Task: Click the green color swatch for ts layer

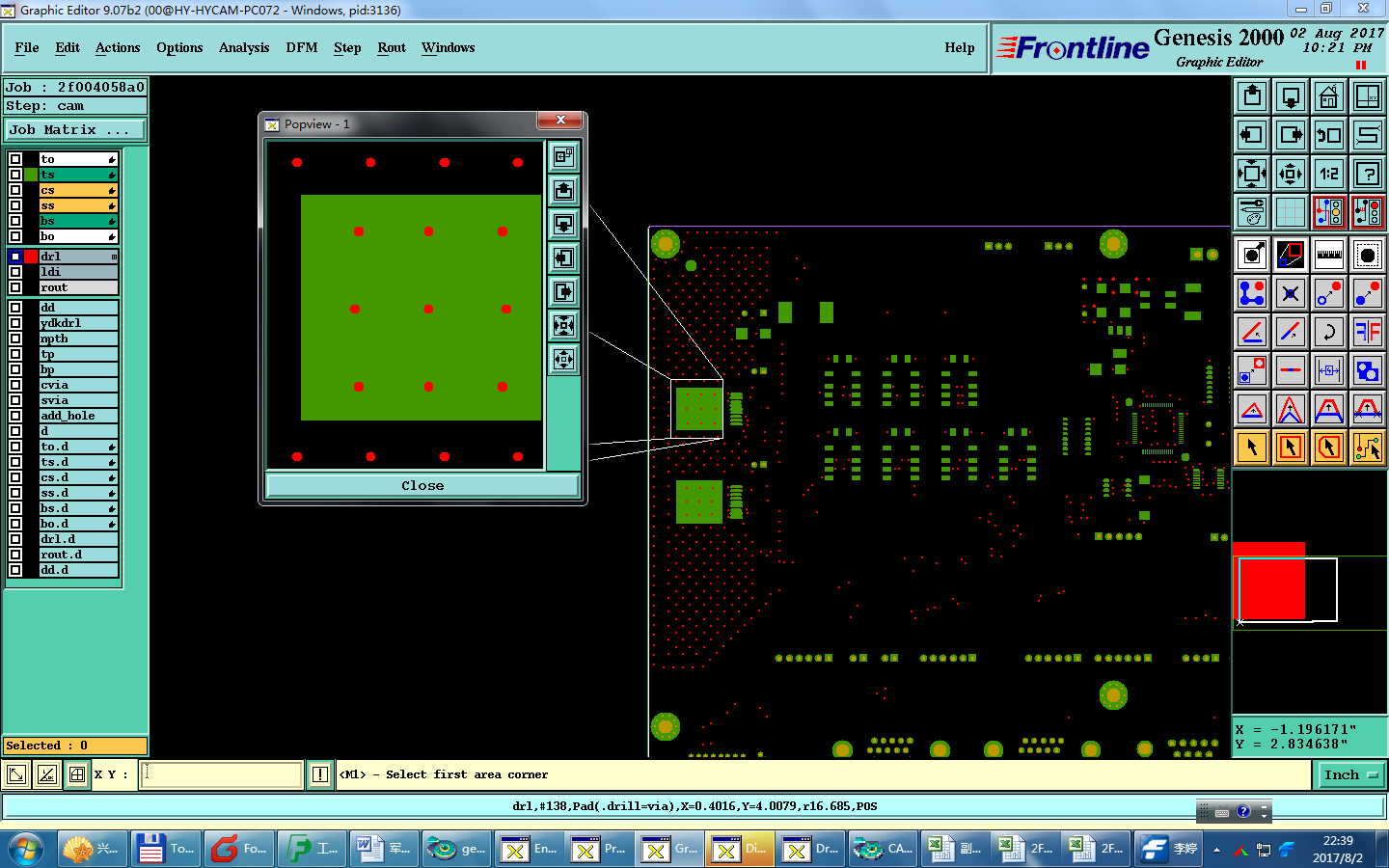Action: 31,175
